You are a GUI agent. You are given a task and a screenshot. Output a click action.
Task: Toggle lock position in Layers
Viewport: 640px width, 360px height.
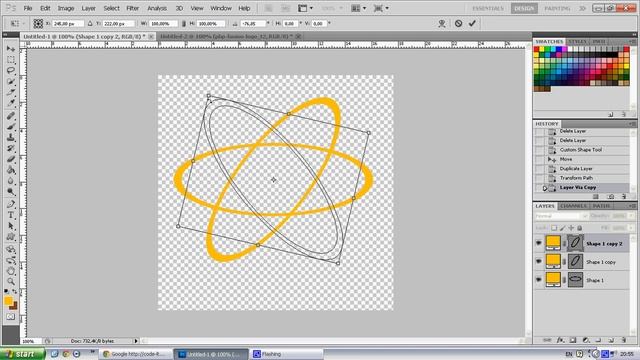[571, 228]
